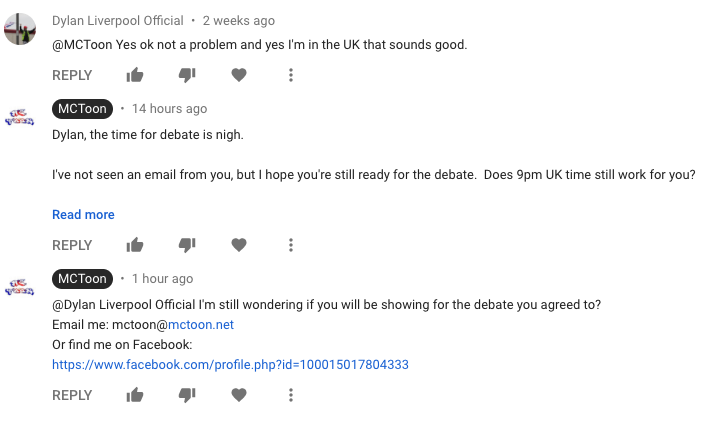Screen dimensions: 715x421
Task: Like Dylan Liverpool Official's comment
Action: point(135,75)
